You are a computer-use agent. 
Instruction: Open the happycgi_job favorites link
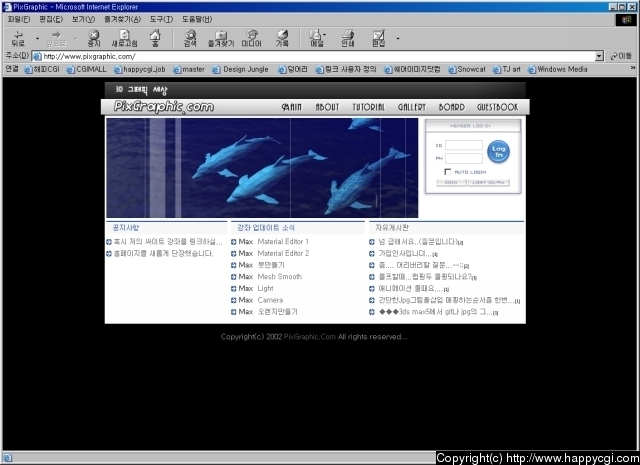(140, 69)
